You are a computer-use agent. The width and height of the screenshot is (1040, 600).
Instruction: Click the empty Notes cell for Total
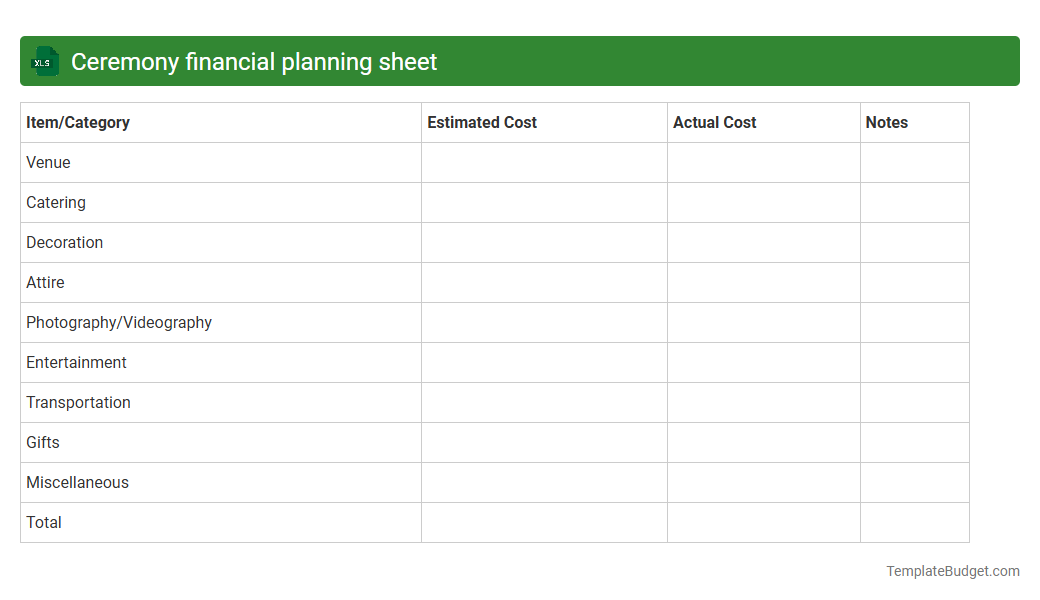click(914, 522)
